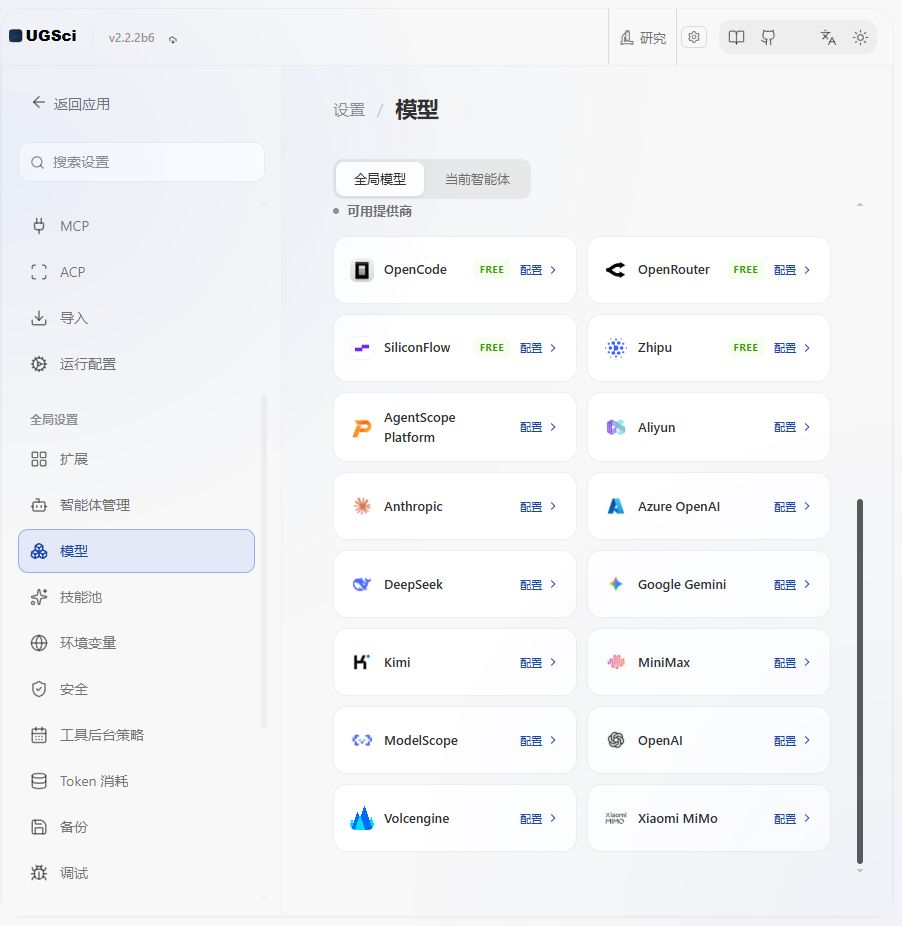Click the provider list vertical scrollbar

click(x=860, y=682)
